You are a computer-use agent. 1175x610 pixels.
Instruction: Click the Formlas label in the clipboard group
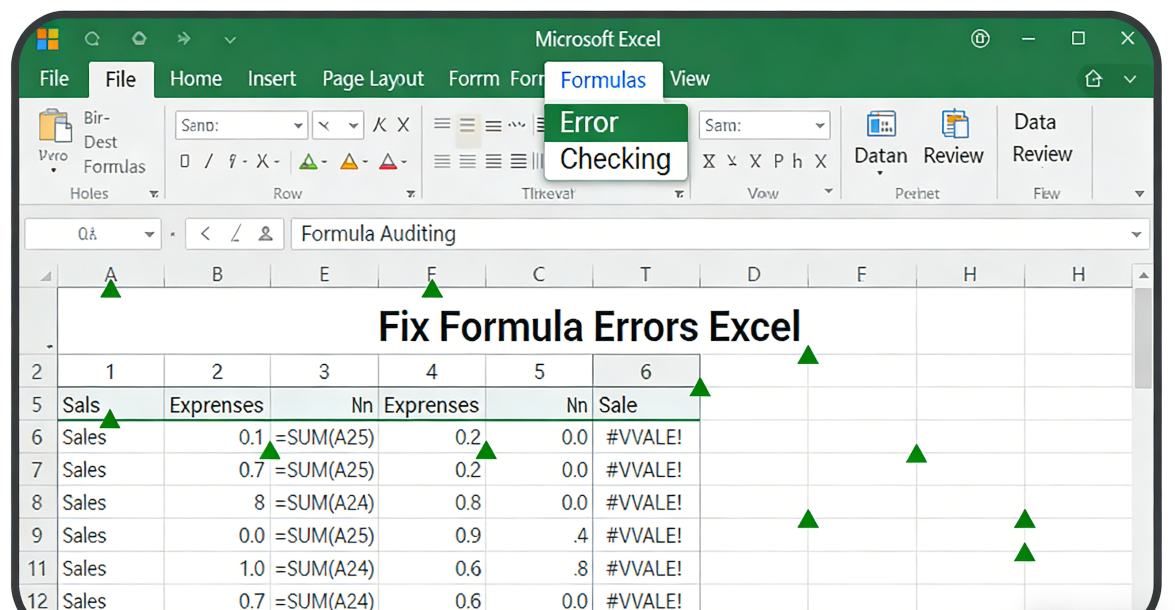[x=114, y=166]
